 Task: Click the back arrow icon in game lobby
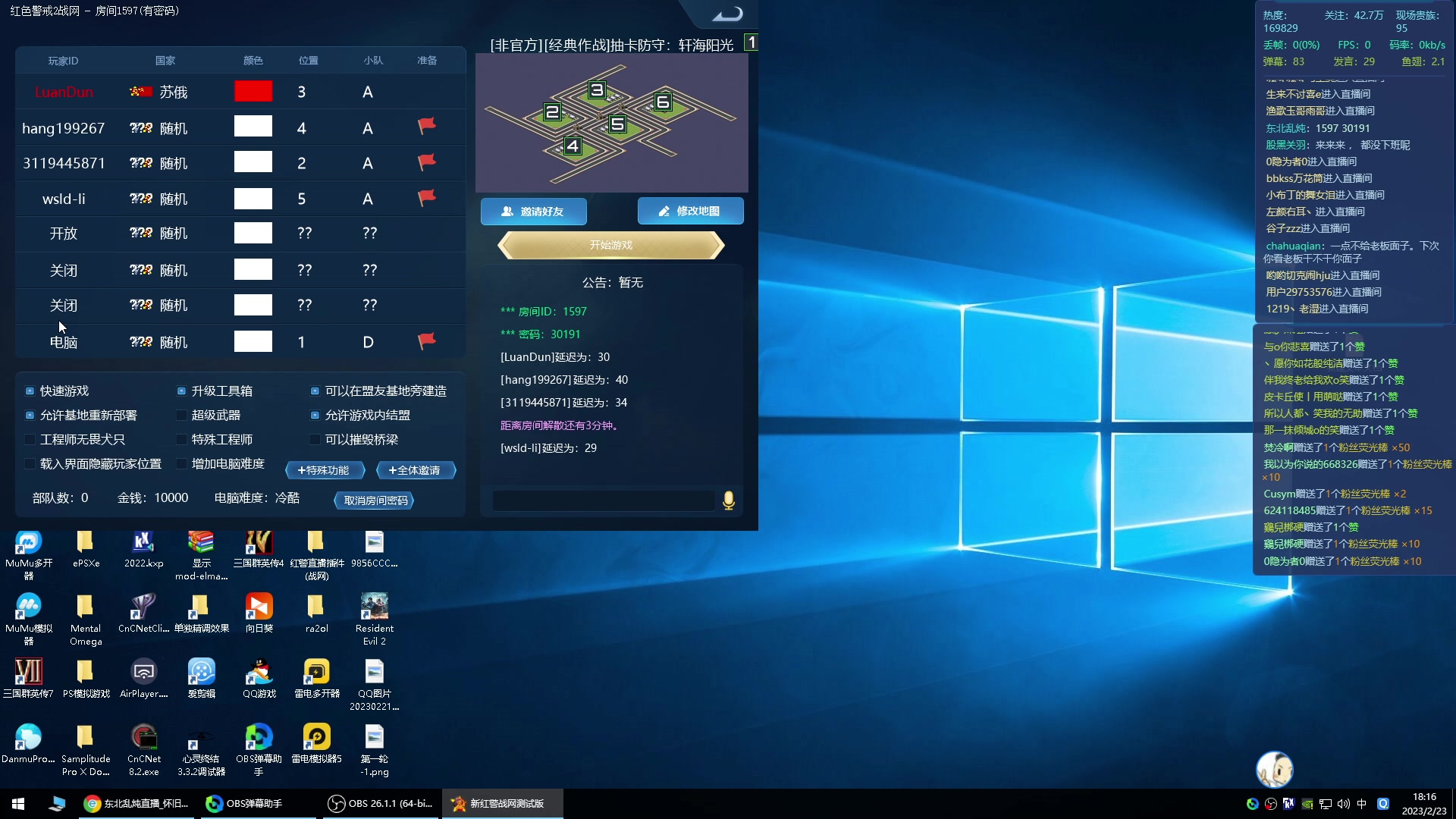728,14
